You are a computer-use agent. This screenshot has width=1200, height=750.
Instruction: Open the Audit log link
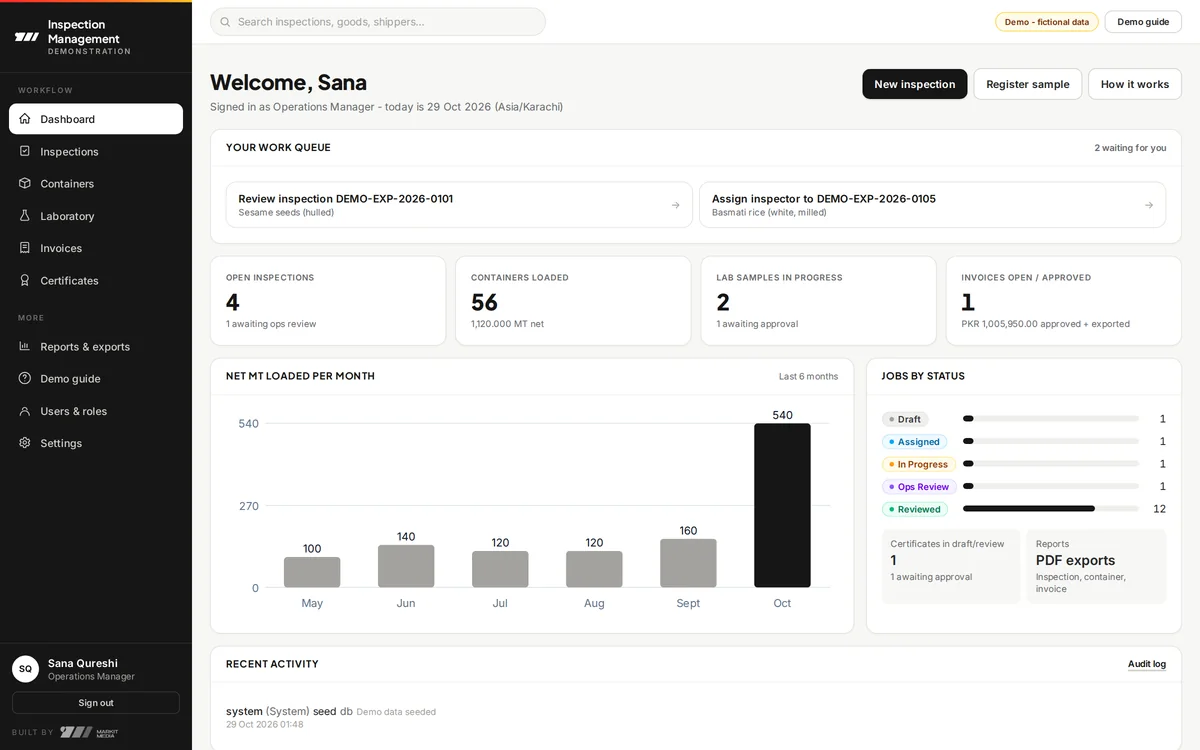pos(1146,664)
